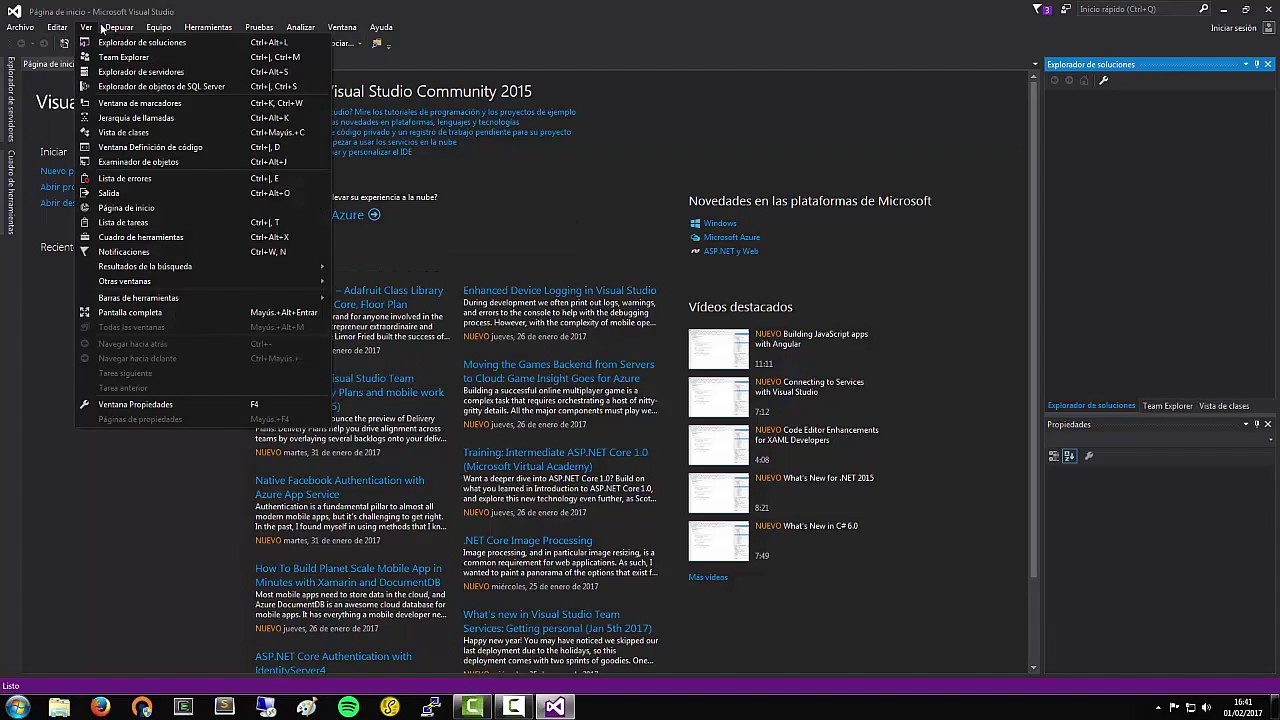Click the notifications flag icon

tap(1040, 9)
